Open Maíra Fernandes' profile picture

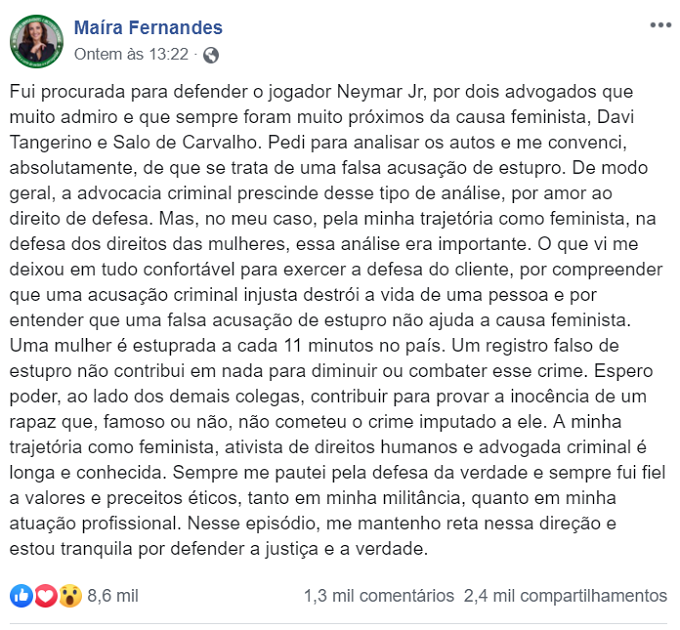[x=36, y=42]
